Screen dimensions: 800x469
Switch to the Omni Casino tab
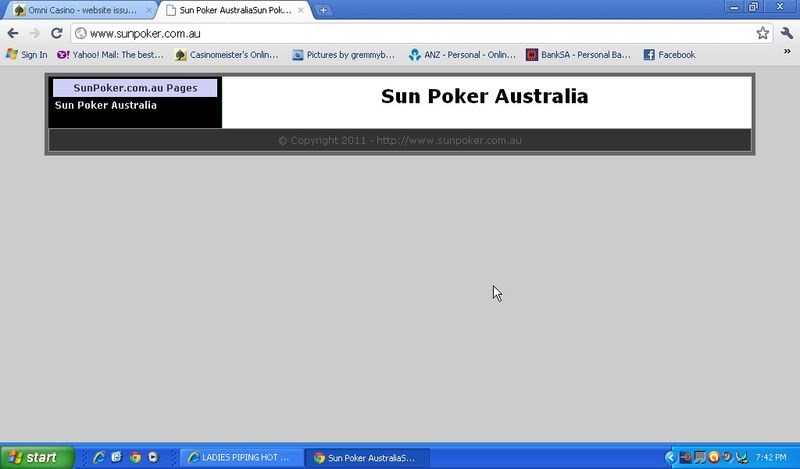point(82,10)
